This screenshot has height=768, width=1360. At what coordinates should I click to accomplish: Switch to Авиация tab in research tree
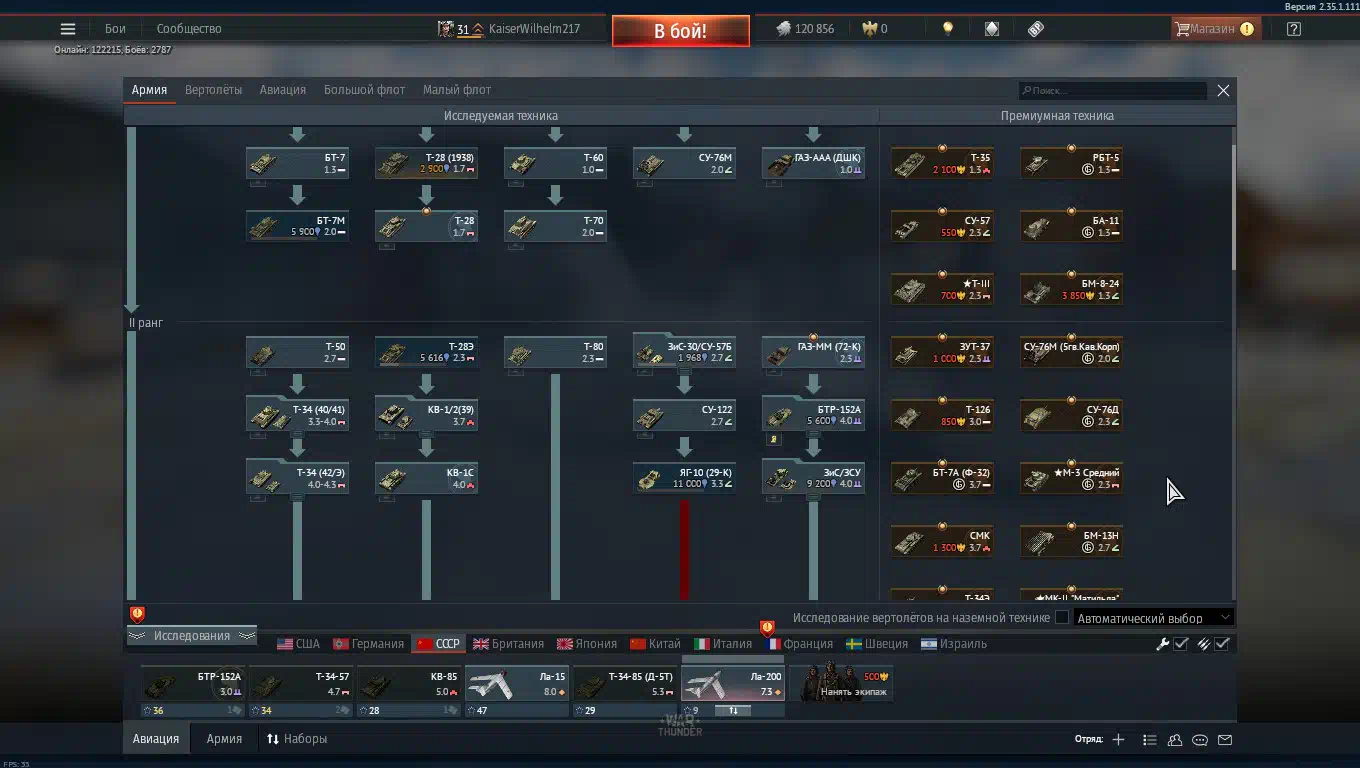pos(283,90)
